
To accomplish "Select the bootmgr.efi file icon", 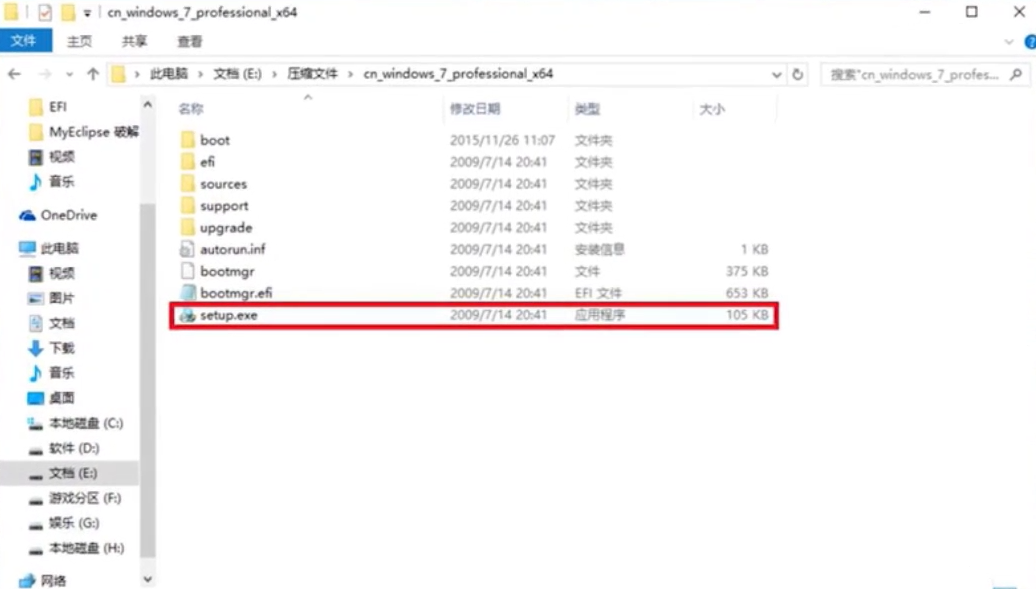I will tap(188, 292).
